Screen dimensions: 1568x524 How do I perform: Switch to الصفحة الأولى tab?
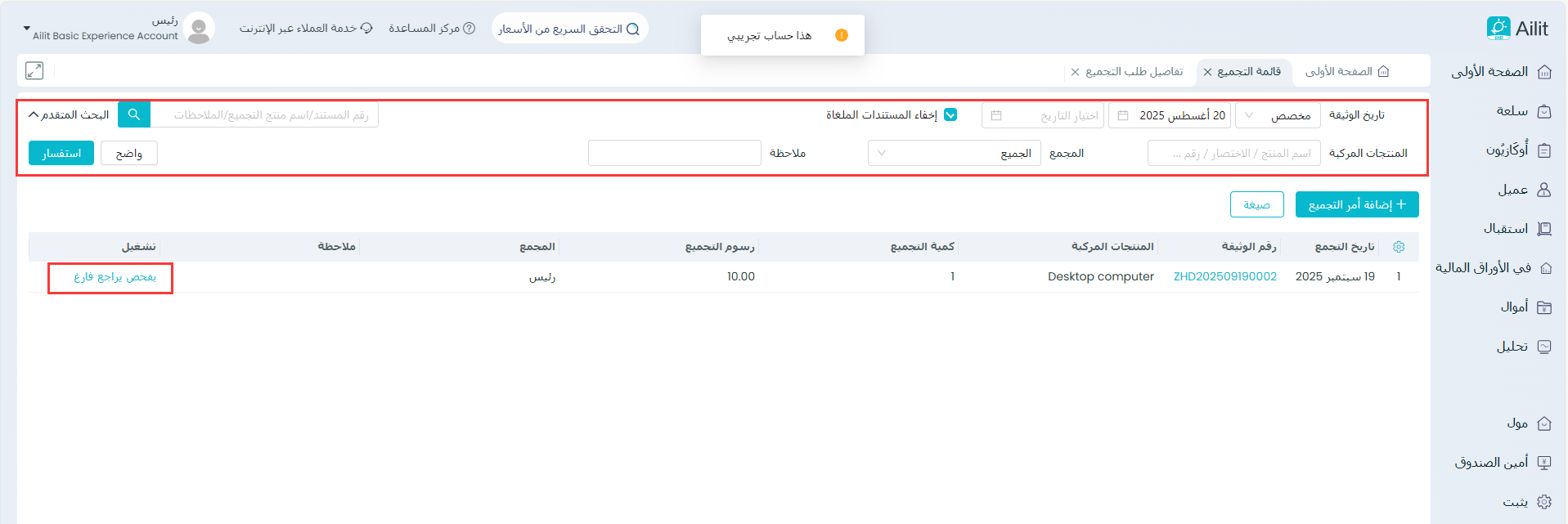1346,72
